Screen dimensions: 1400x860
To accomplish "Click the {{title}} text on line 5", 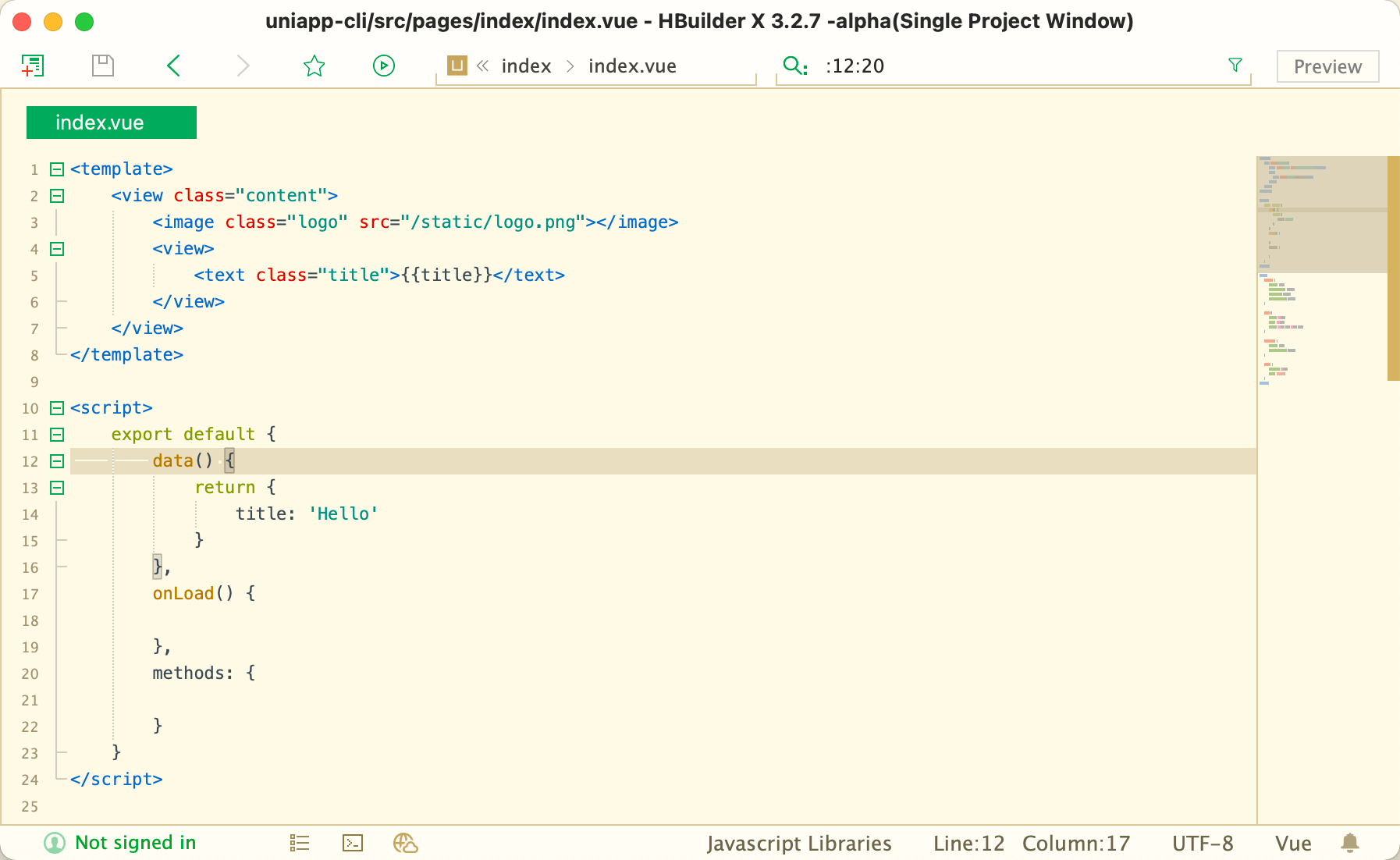I will pyautogui.click(x=446, y=275).
